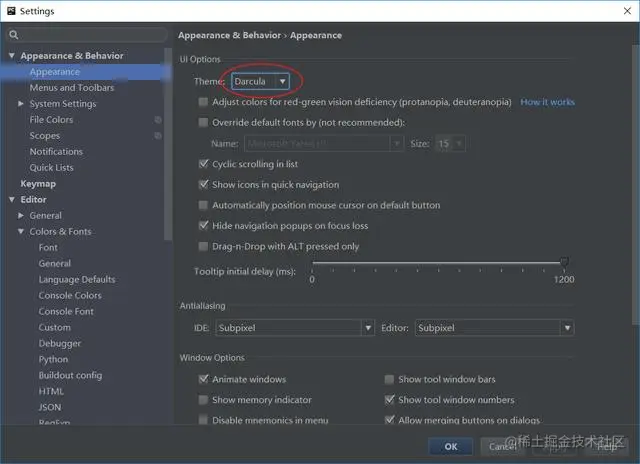Open Quick Lists settings
This screenshot has width=640, height=464.
pos(51,167)
